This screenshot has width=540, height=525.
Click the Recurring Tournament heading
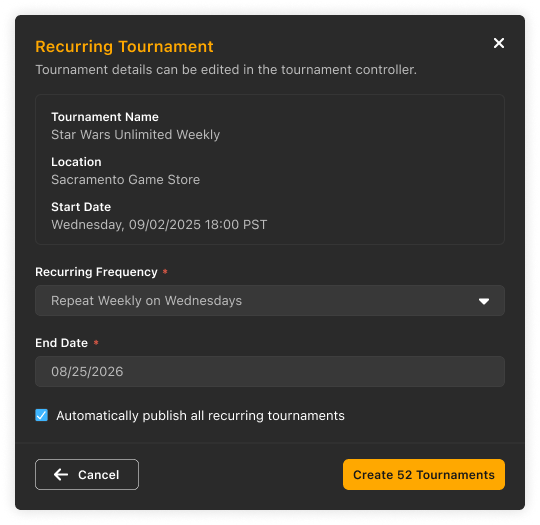coord(124,47)
